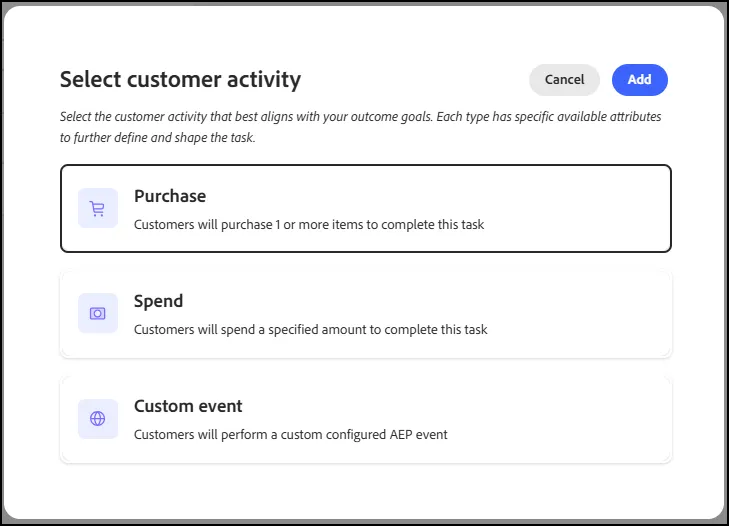Click the shopping cart icon for Purchase

tap(98, 208)
